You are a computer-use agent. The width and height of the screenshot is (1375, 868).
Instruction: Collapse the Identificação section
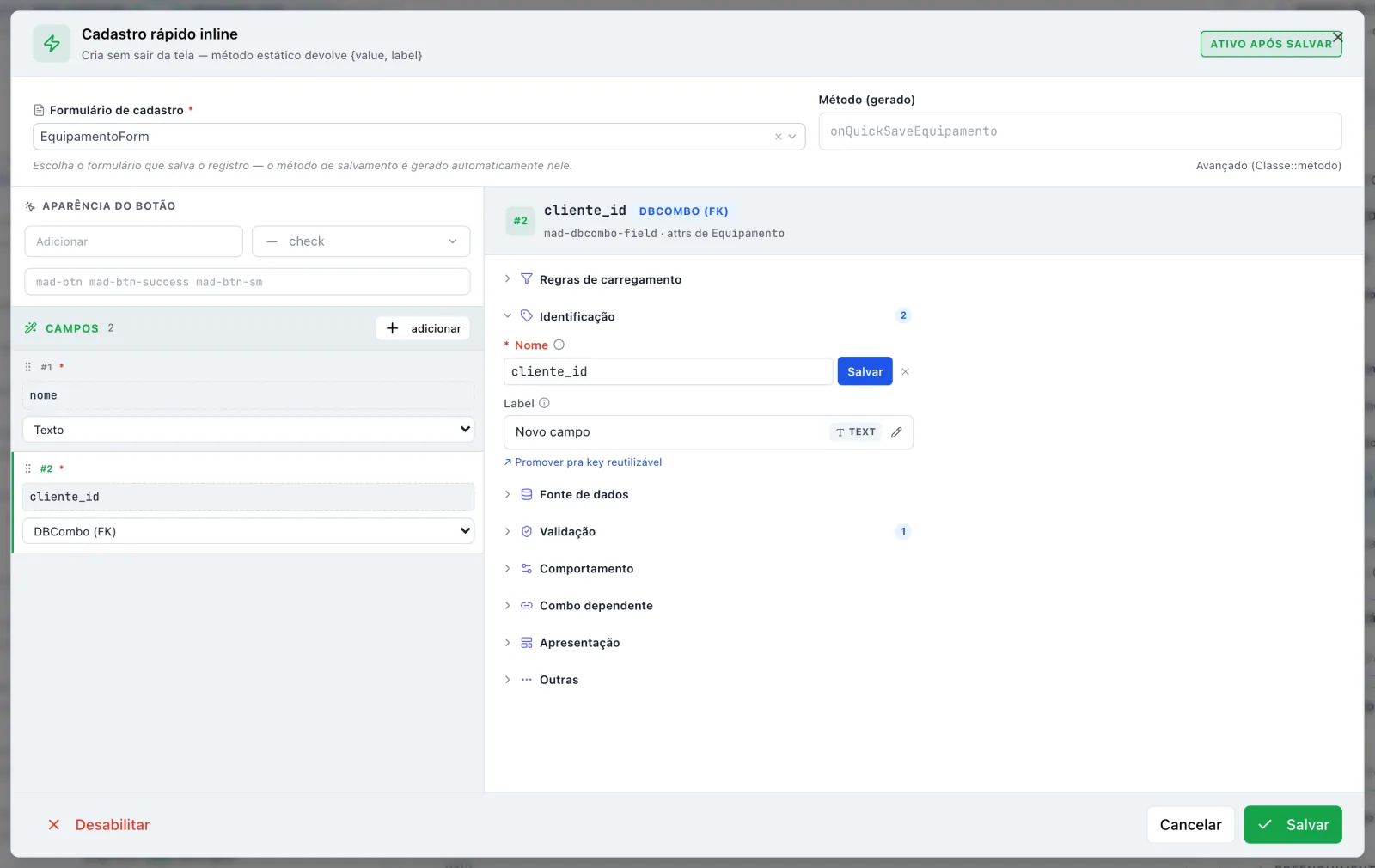click(x=507, y=316)
